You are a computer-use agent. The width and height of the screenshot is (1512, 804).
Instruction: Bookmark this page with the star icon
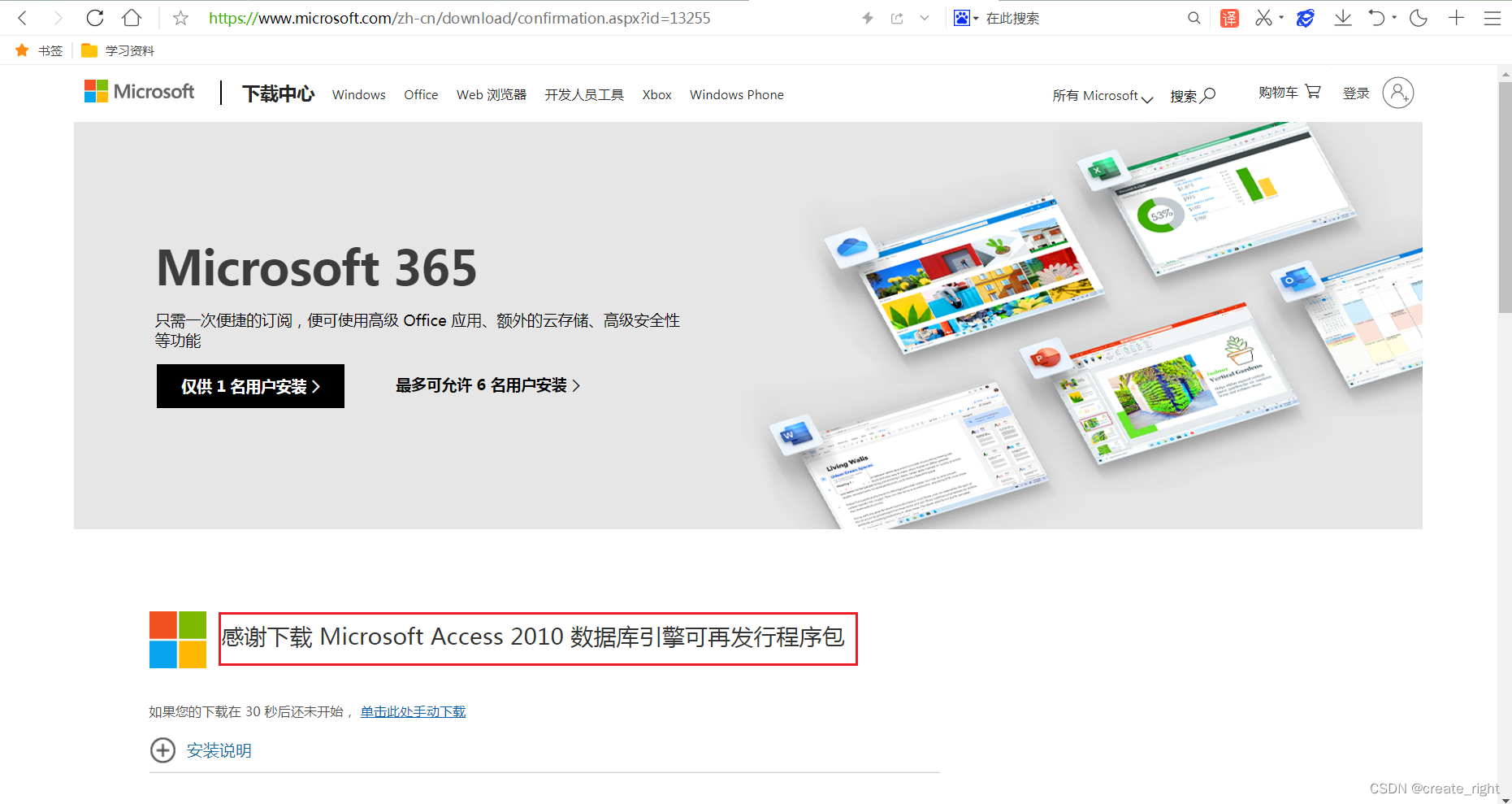pyautogui.click(x=180, y=18)
